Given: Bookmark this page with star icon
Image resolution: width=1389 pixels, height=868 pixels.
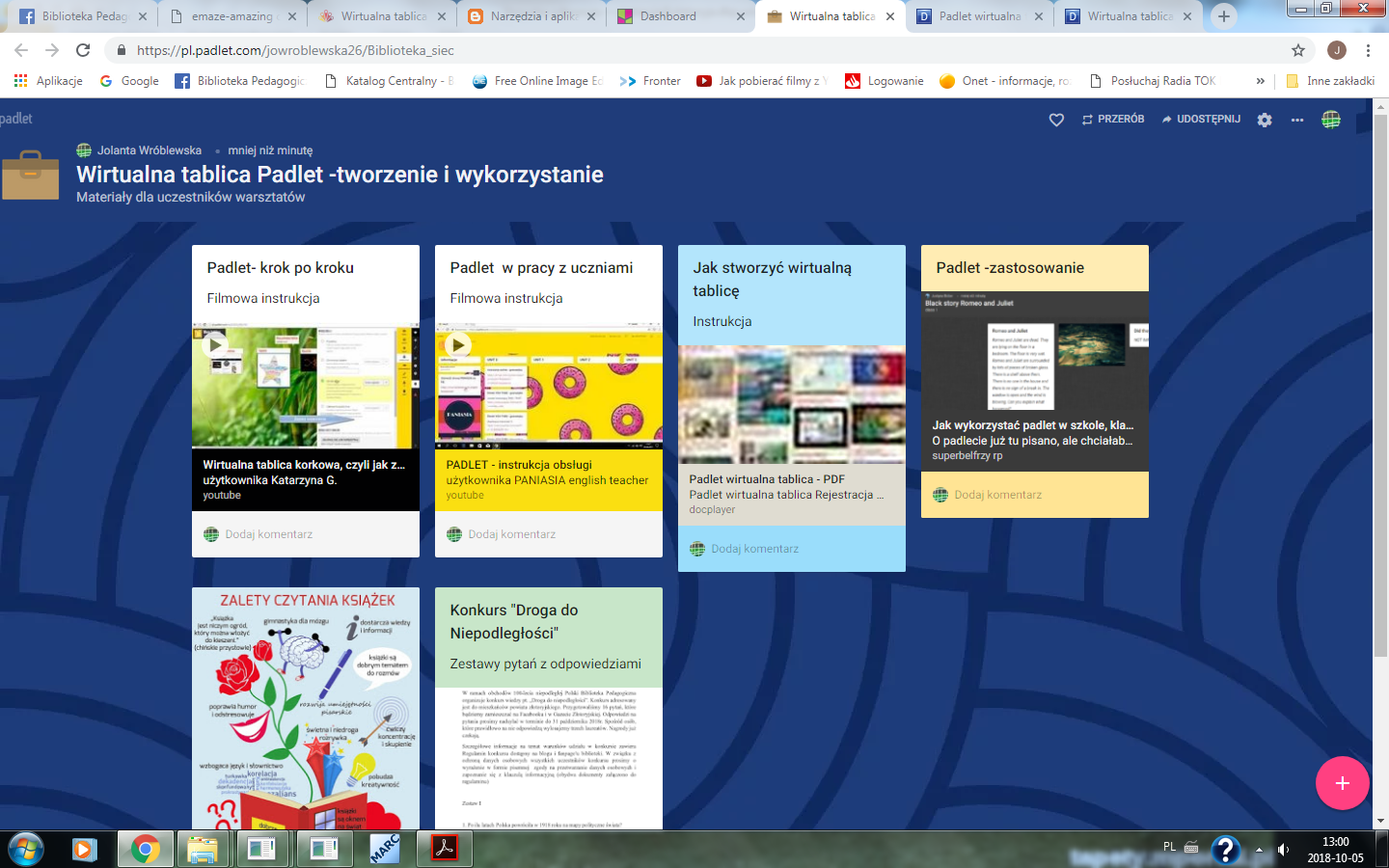Looking at the screenshot, I should point(1298,50).
